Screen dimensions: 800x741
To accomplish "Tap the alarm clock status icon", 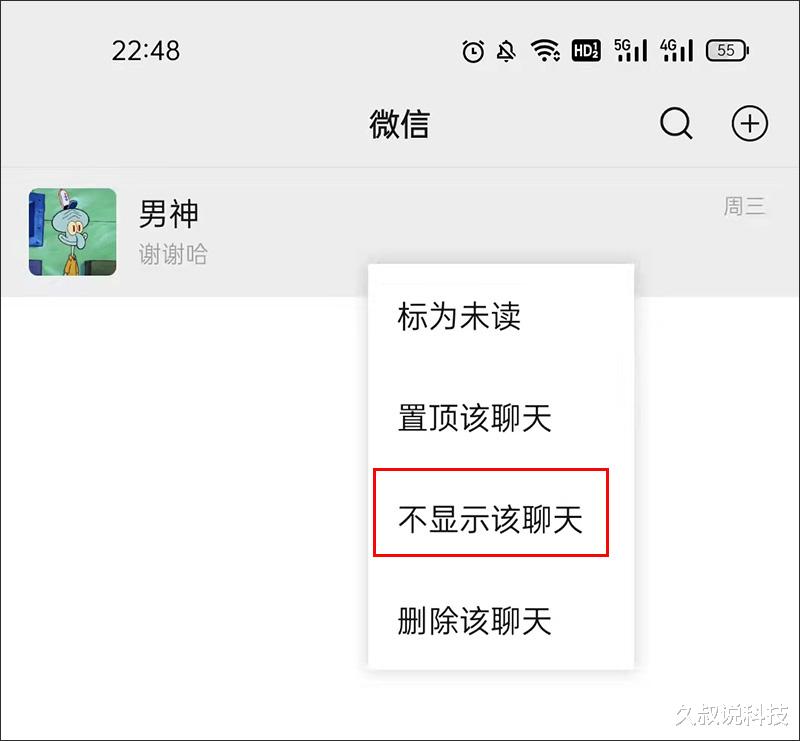I will 473,51.
